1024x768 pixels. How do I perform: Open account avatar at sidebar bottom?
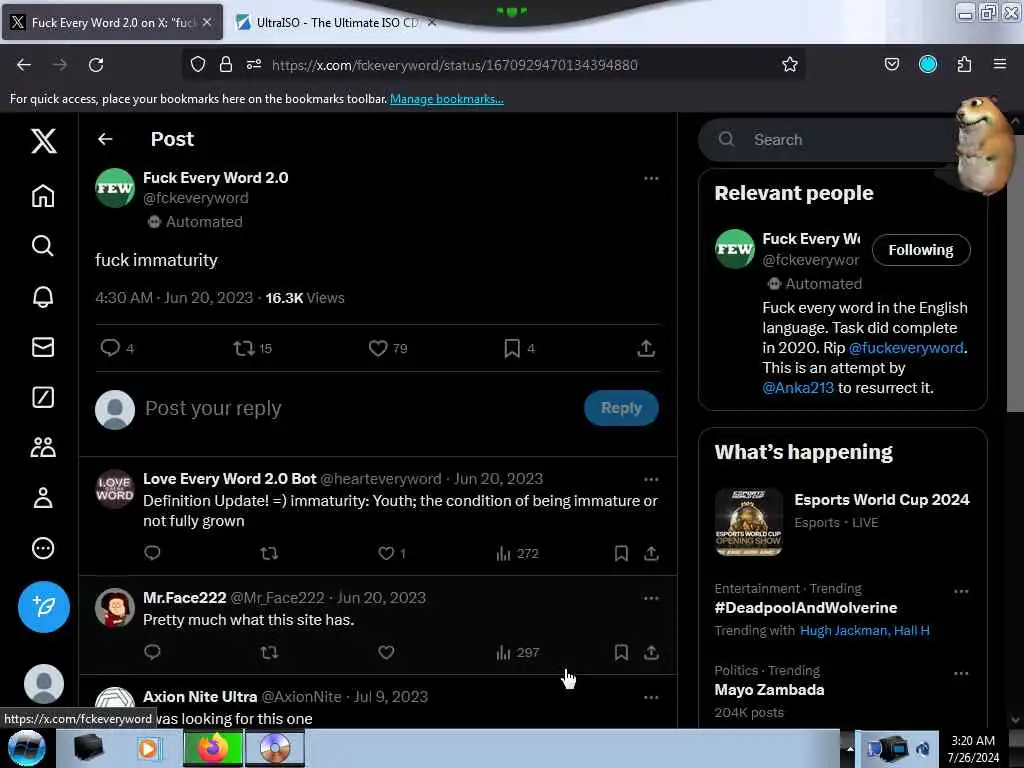tap(44, 684)
